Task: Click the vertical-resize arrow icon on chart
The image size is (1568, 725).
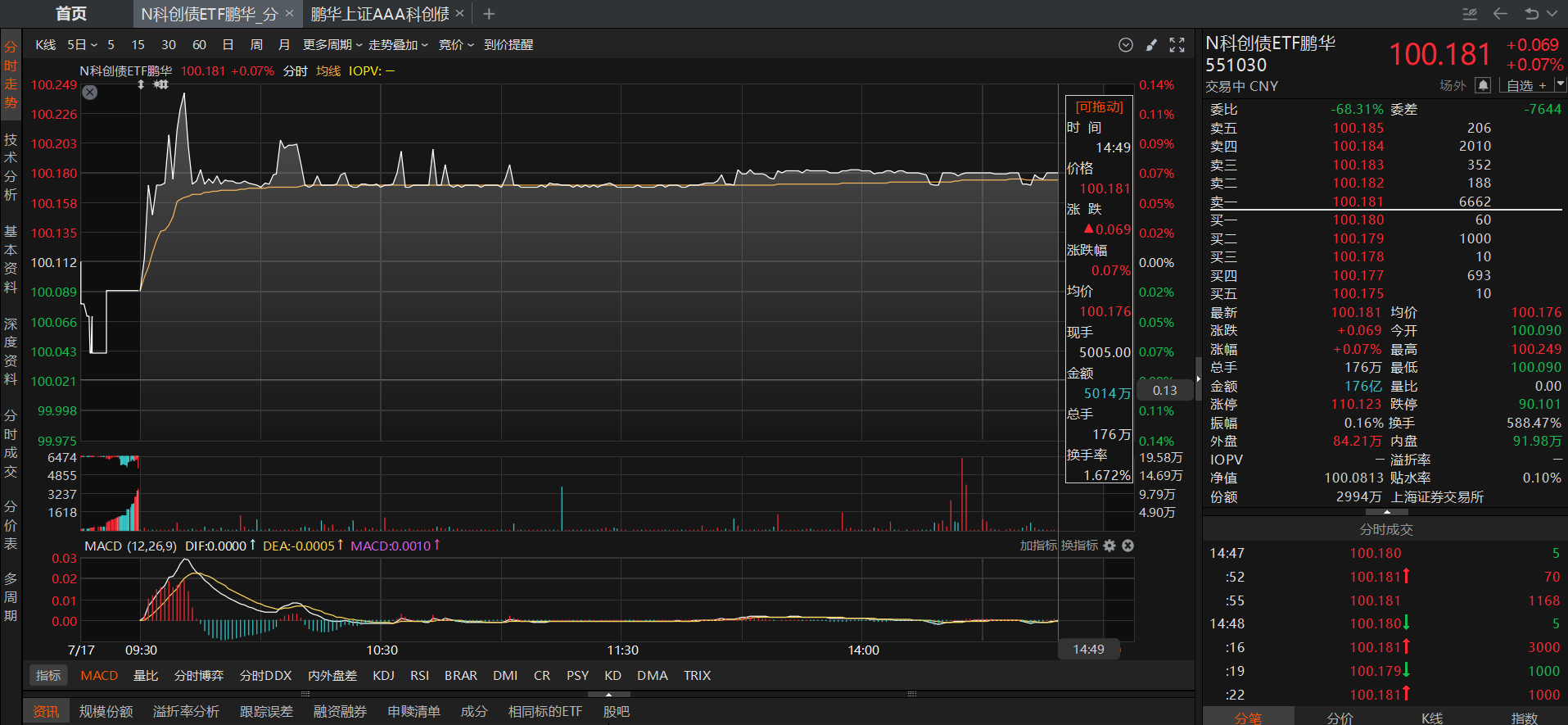Action: pos(141,84)
